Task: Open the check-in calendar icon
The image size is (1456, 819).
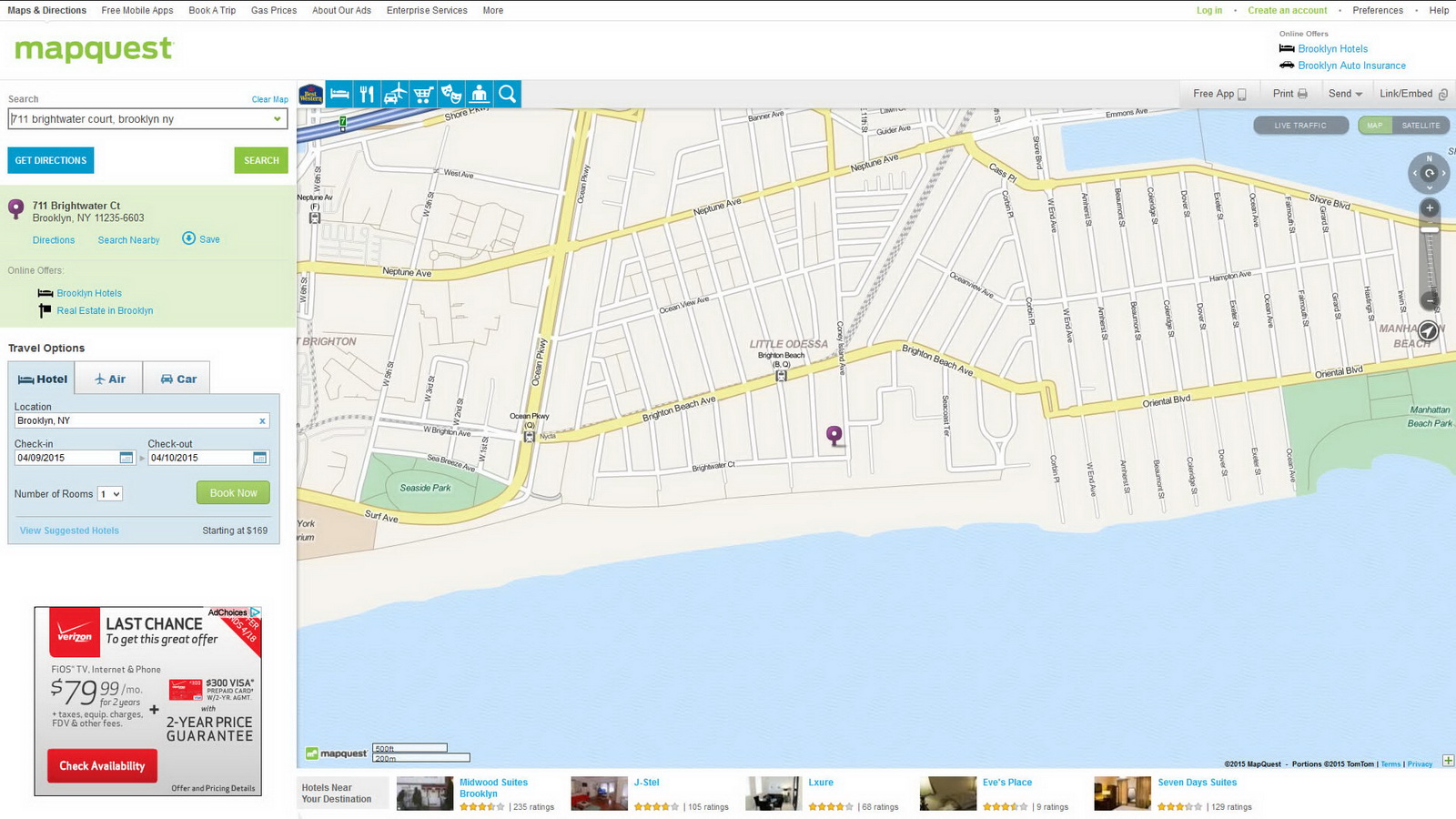Action: coord(126,458)
